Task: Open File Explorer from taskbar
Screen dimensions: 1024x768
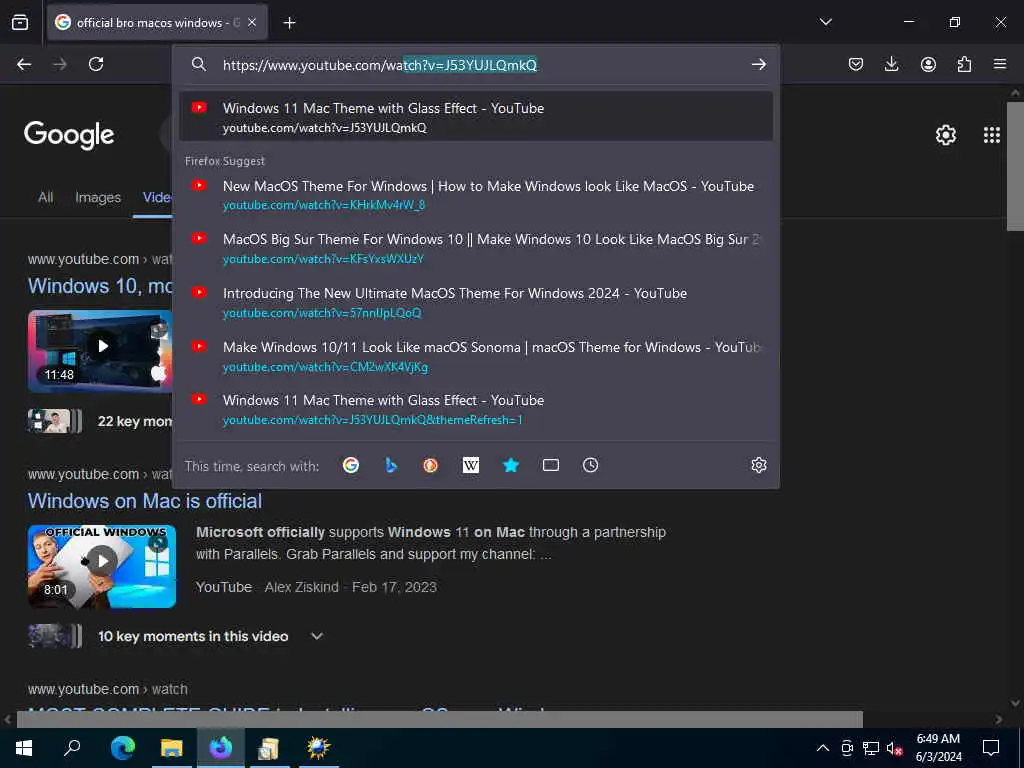Action: coord(172,748)
